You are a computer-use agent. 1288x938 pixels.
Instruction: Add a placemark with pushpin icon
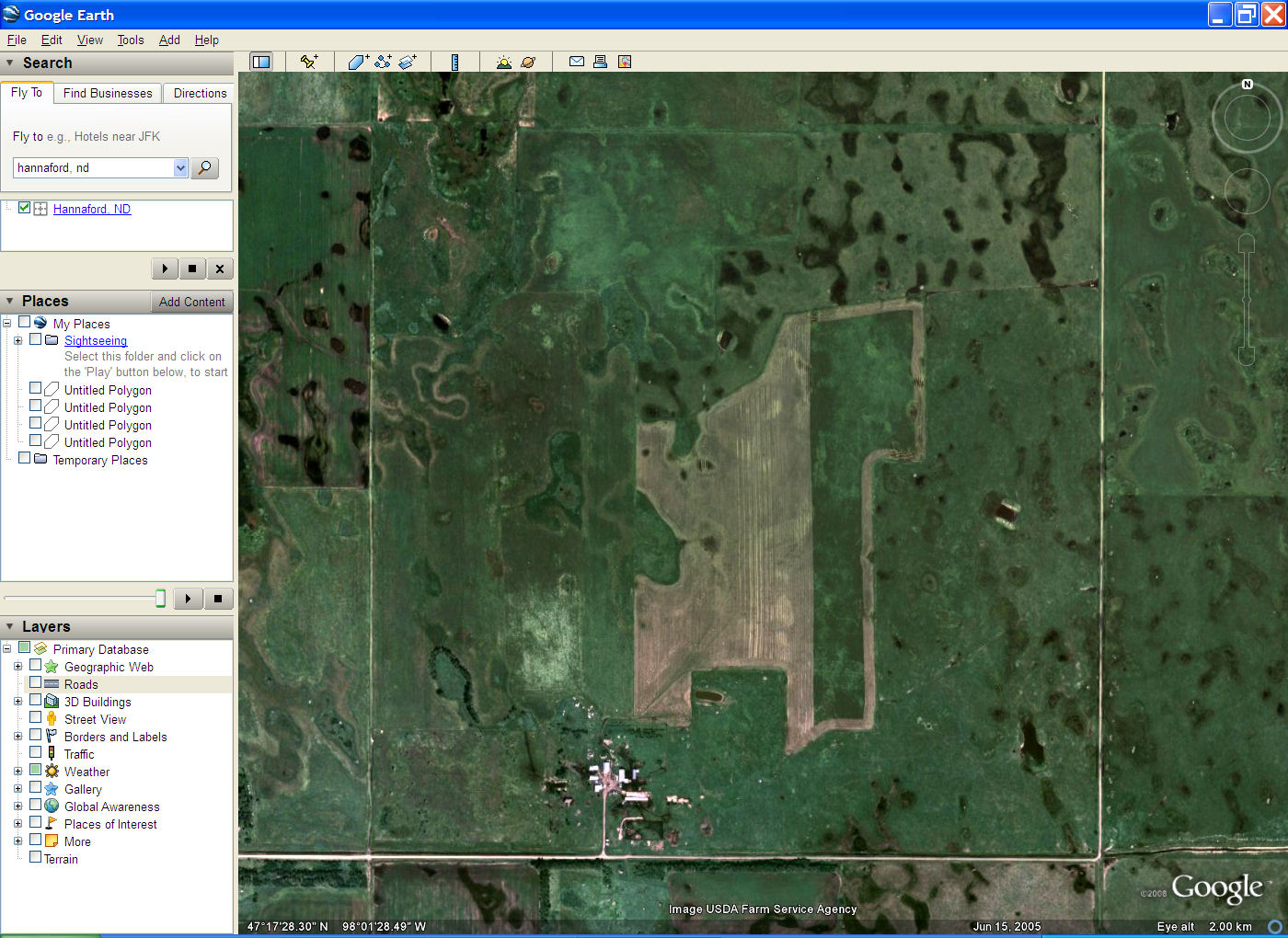click(x=309, y=62)
